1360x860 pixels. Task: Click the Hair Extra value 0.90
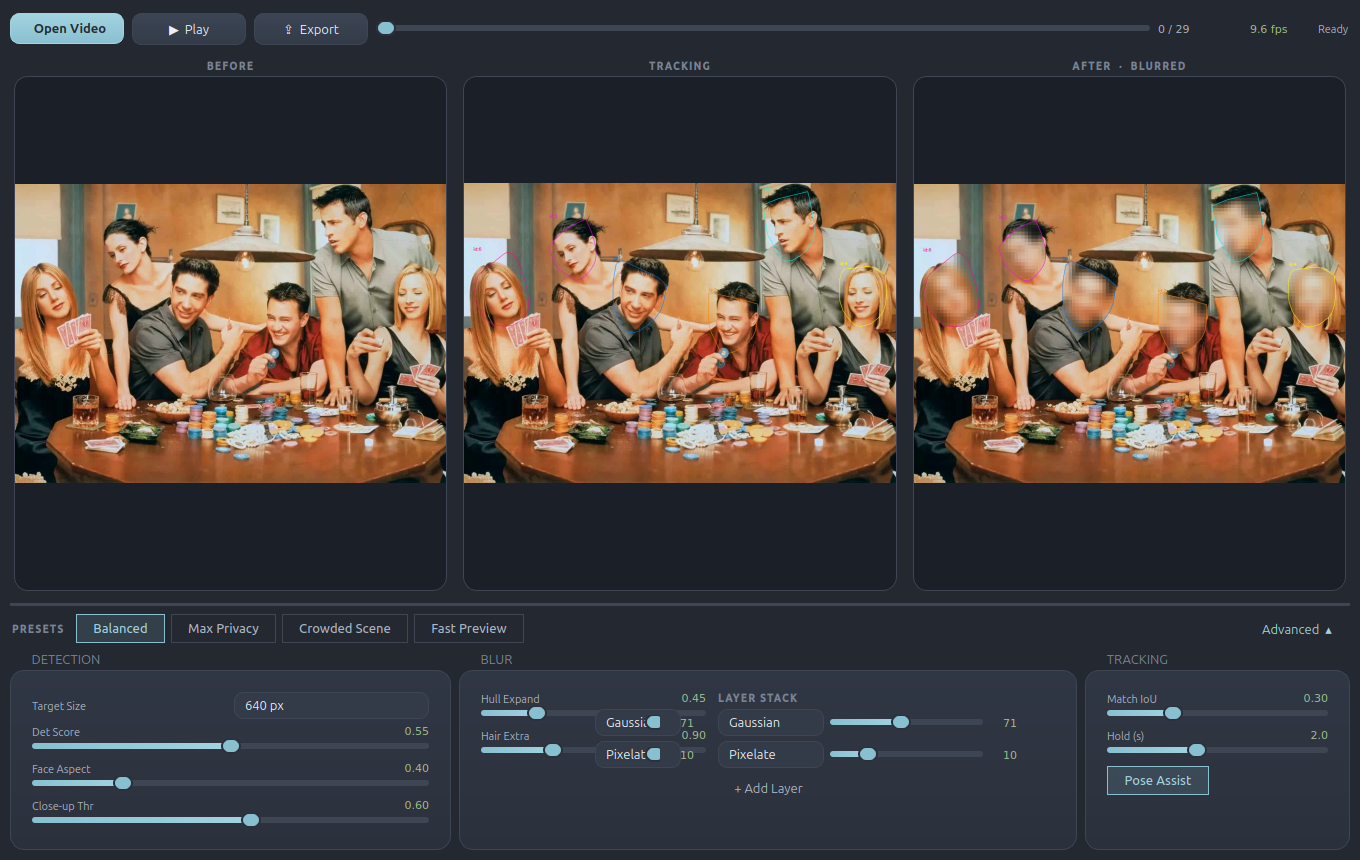(x=693, y=735)
